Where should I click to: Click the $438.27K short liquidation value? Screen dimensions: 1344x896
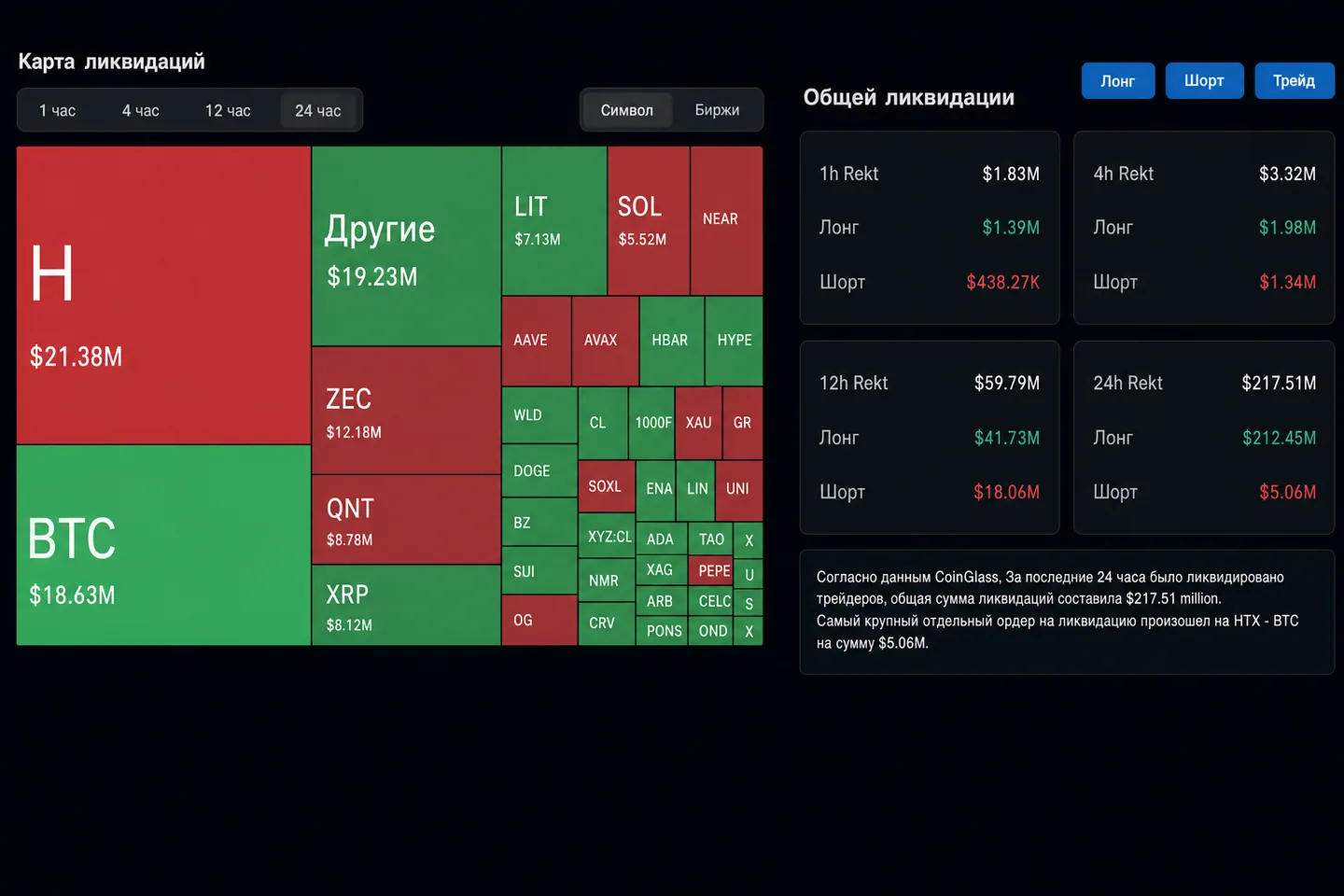1003,282
